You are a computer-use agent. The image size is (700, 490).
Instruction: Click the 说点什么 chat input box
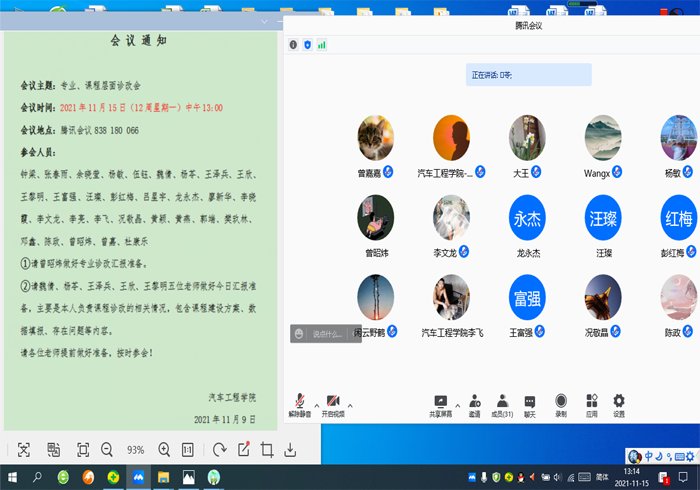point(328,334)
